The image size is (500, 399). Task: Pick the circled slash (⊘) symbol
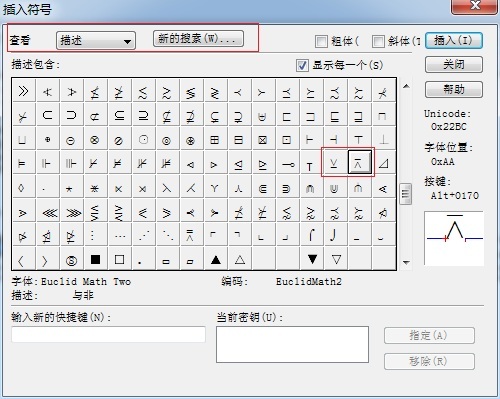pyautogui.click(x=119, y=139)
